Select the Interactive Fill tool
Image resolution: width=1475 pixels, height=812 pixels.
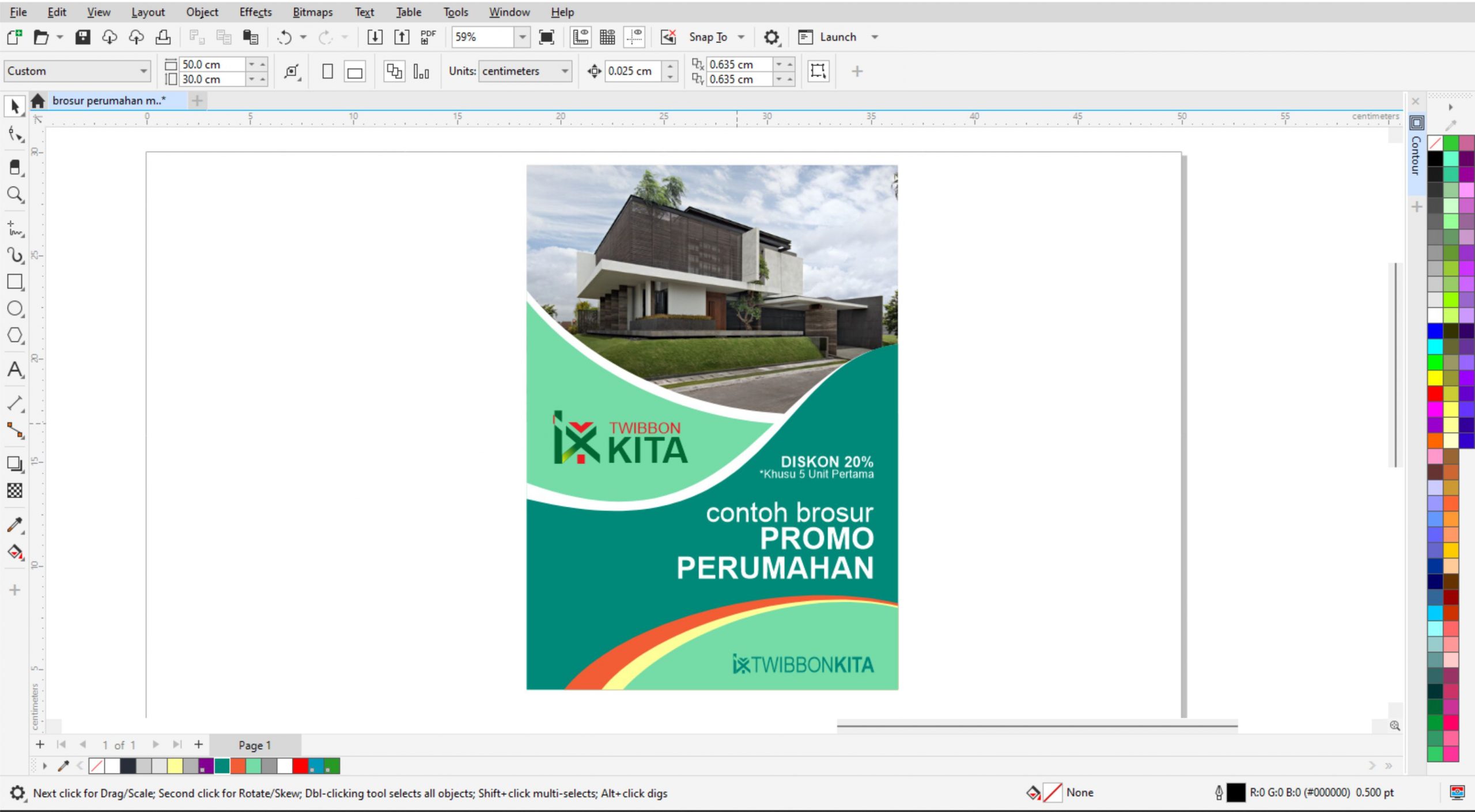pos(15,552)
